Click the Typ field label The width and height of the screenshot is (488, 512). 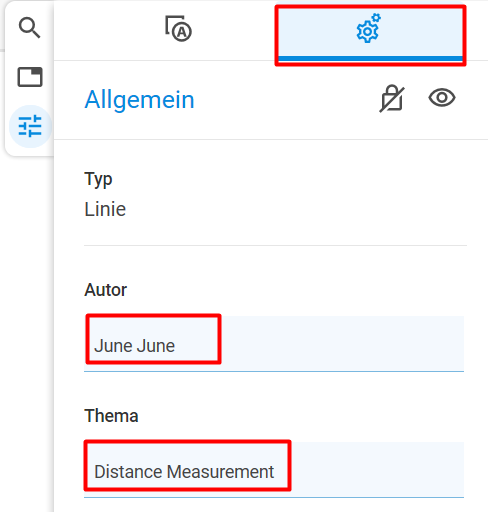tap(98, 180)
